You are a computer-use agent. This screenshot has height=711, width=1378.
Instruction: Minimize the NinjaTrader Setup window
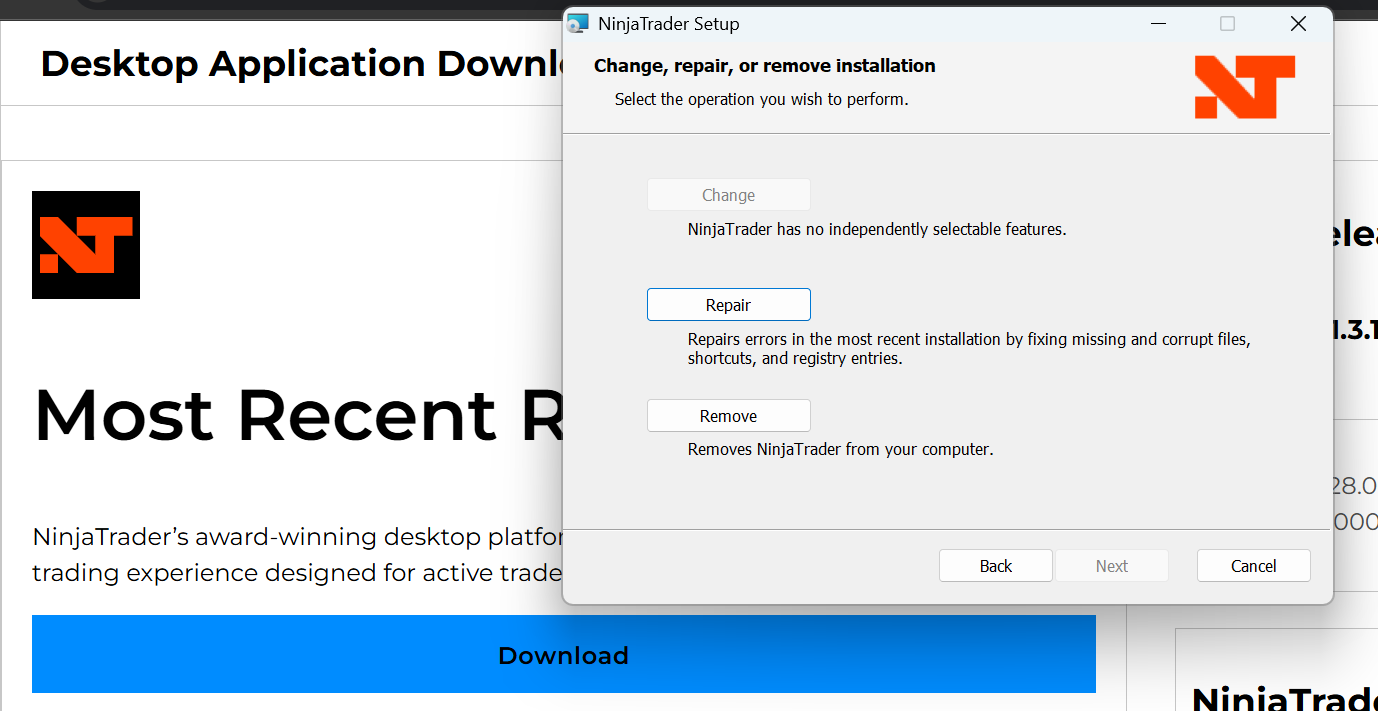[x=1157, y=24]
